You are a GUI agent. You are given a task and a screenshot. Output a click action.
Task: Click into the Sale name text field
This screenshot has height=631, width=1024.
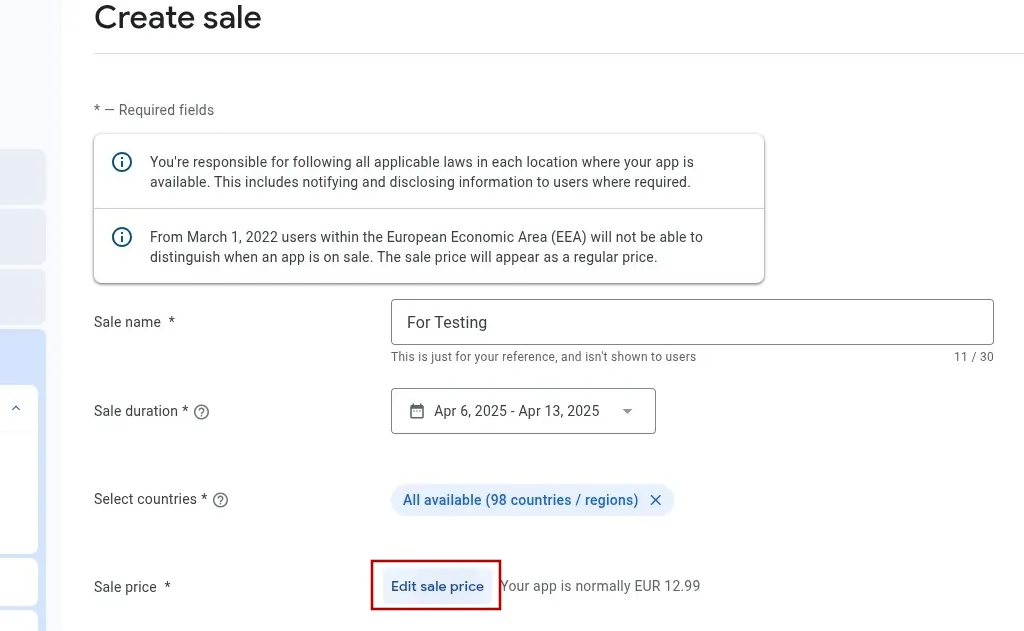(x=690, y=322)
